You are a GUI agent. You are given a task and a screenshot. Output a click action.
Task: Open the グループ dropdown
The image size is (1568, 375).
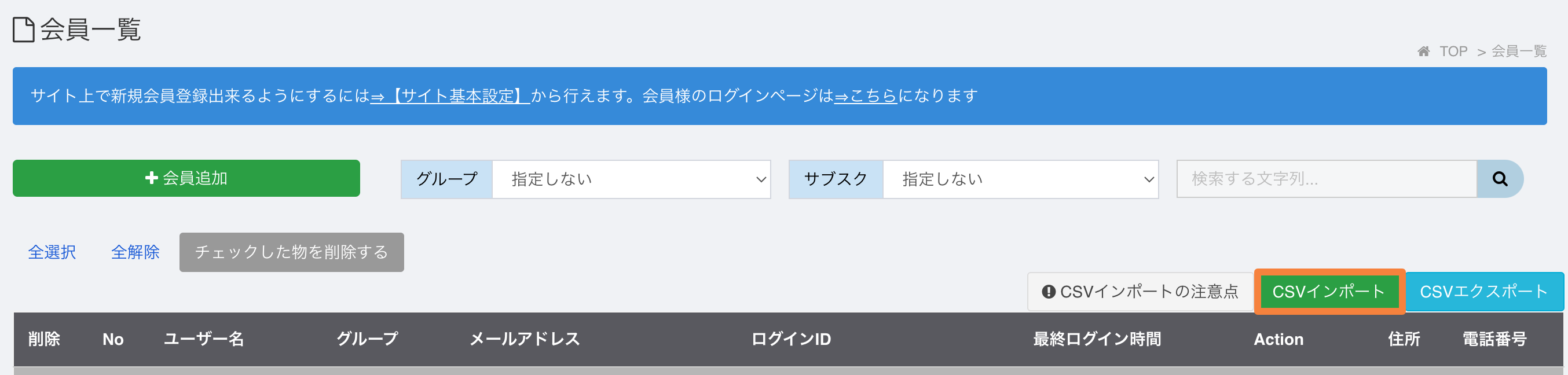pos(631,179)
